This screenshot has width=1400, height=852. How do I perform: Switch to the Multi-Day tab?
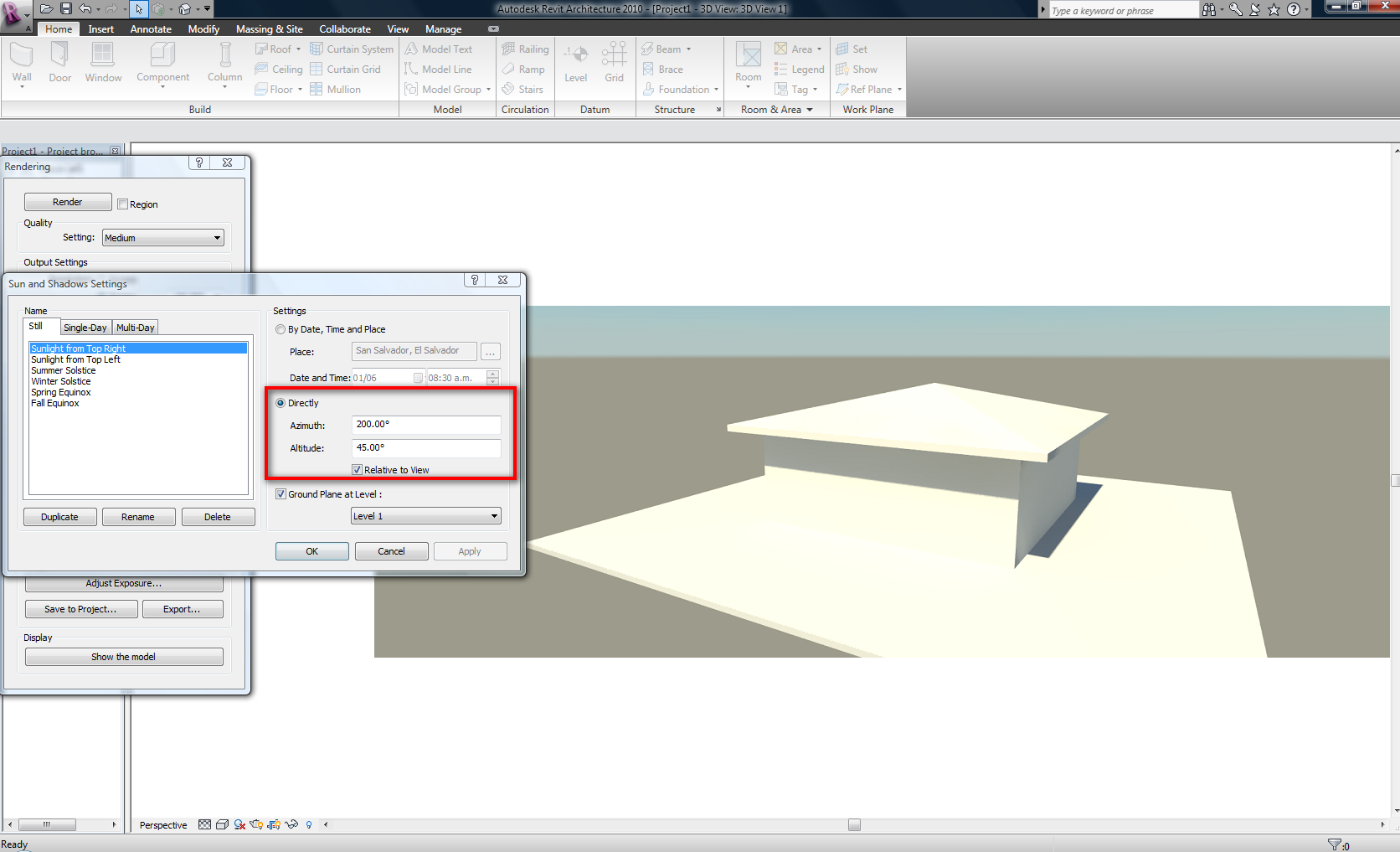click(135, 328)
